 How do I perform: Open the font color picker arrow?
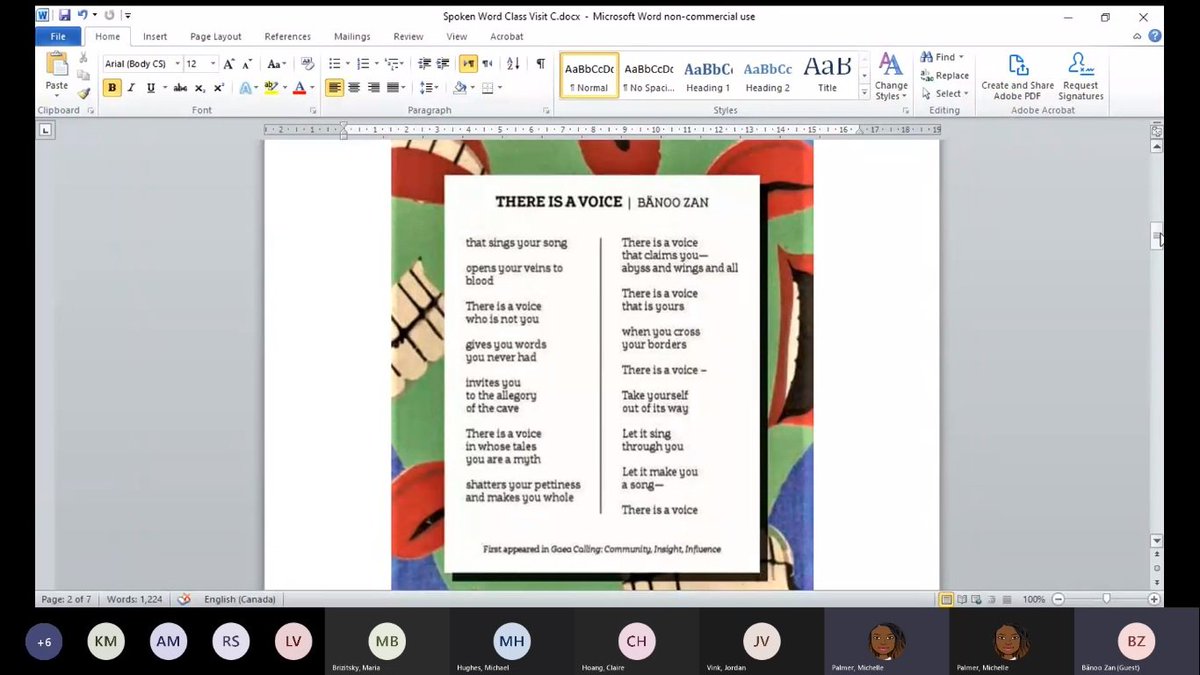point(312,88)
